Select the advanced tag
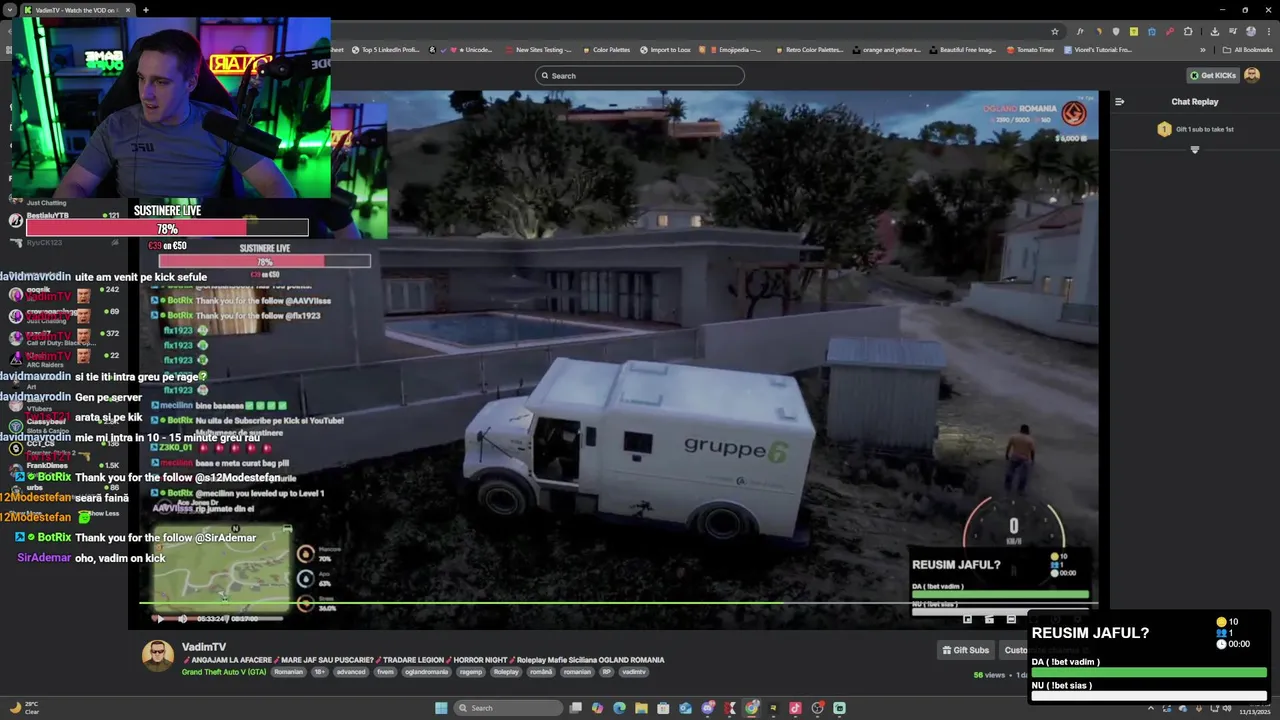 350,672
